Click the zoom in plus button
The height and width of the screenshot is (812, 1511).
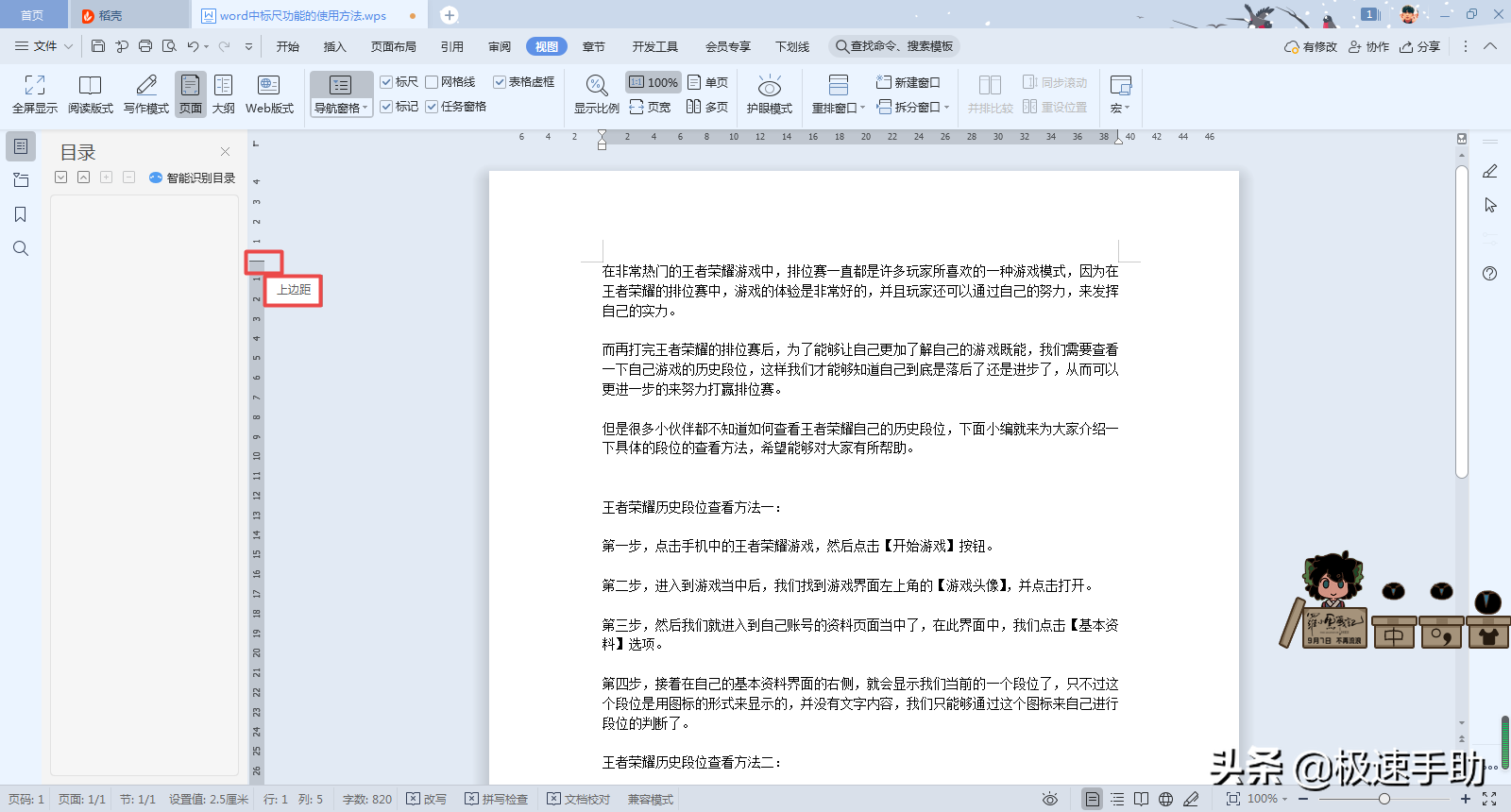point(1466,799)
